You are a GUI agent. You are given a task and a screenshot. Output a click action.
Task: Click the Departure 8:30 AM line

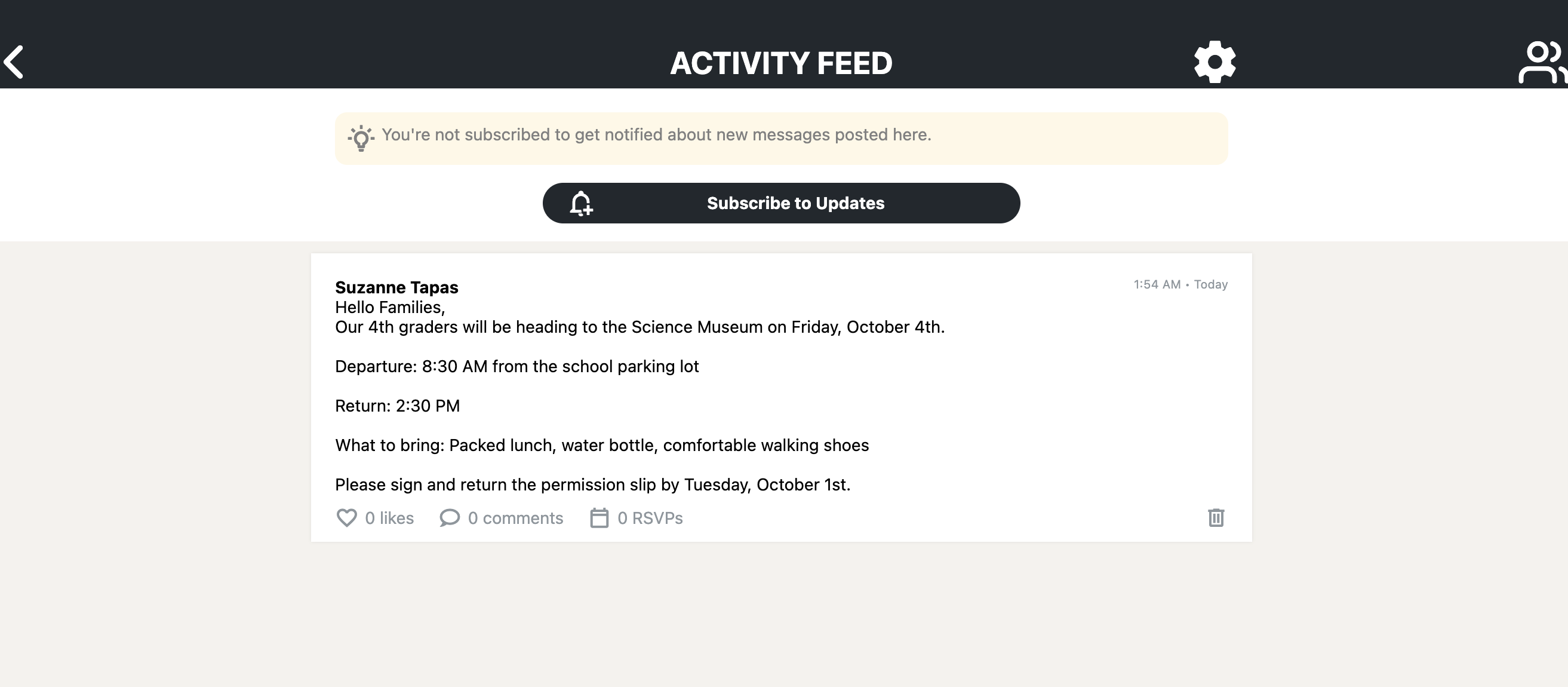[516, 366]
